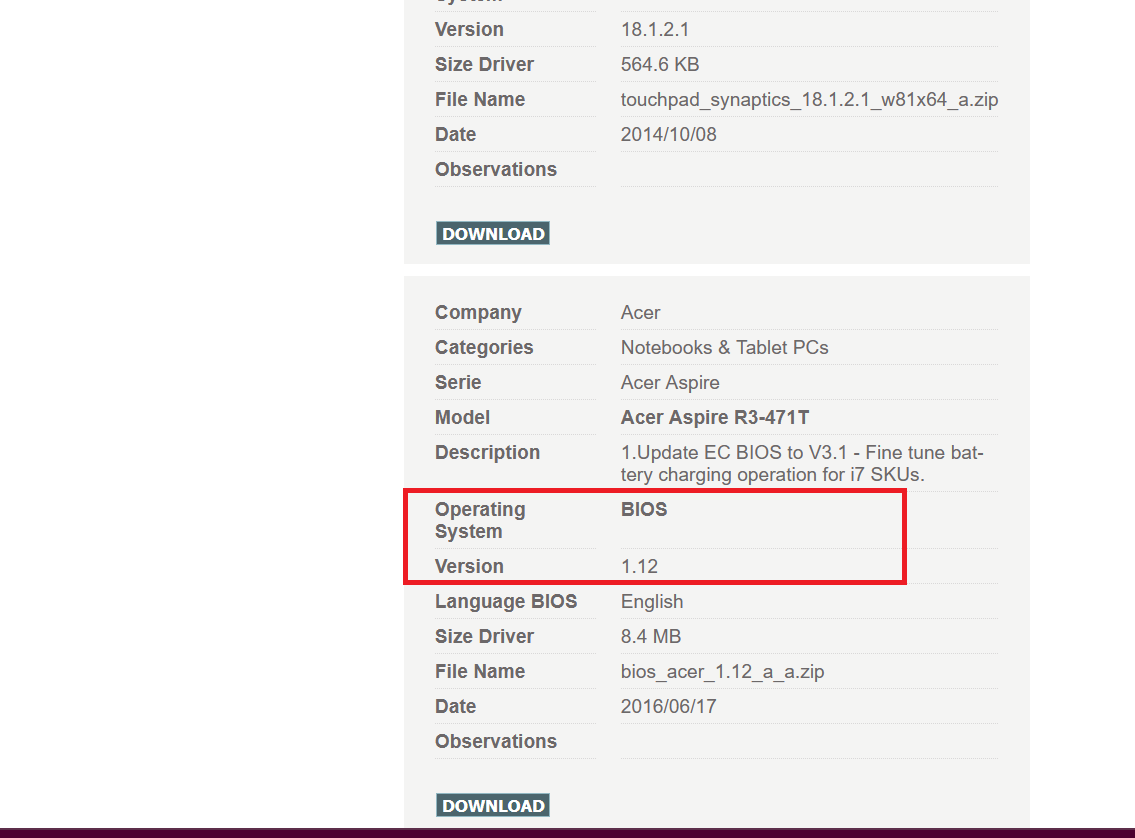The height and width of the screenshot is (838, 1135).
Task: Click the model name Acer Aspire R3-471T
Action: point(714,418)
